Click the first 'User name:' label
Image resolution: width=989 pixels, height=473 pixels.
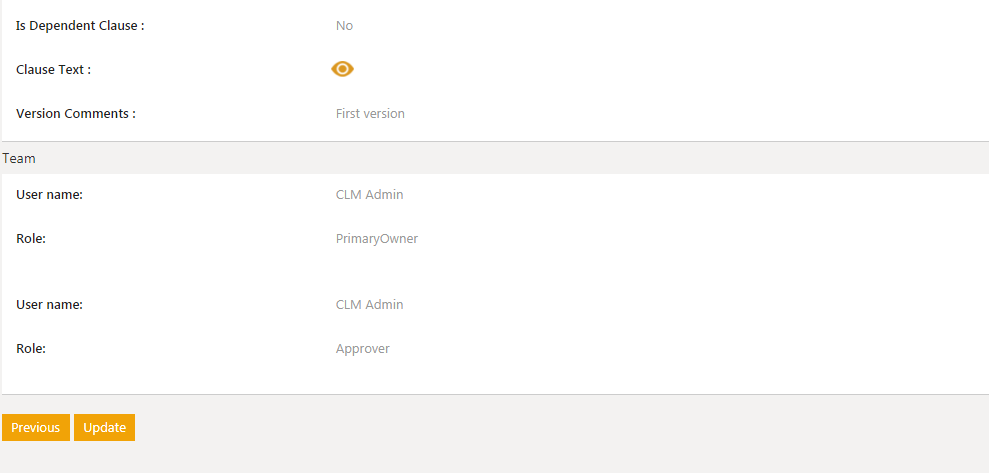tap(49, 194)
